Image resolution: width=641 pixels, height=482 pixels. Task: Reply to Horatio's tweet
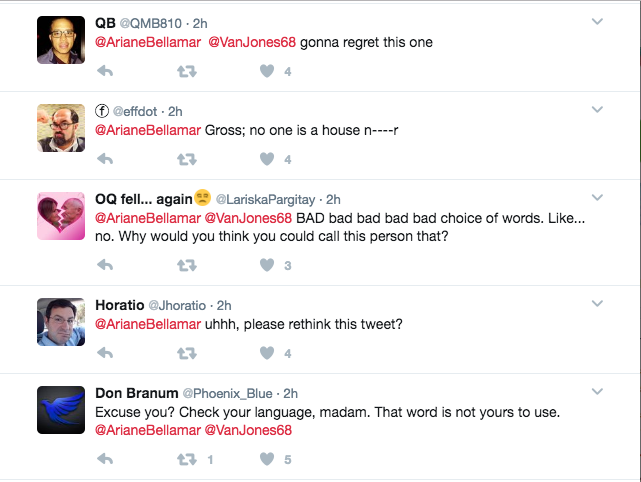coord(105,353)
